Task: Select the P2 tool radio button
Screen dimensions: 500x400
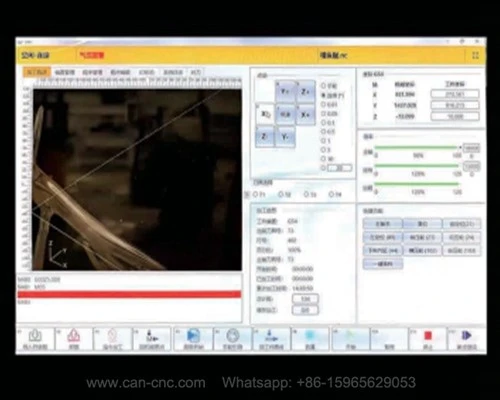Action: (x=281, y=194)
